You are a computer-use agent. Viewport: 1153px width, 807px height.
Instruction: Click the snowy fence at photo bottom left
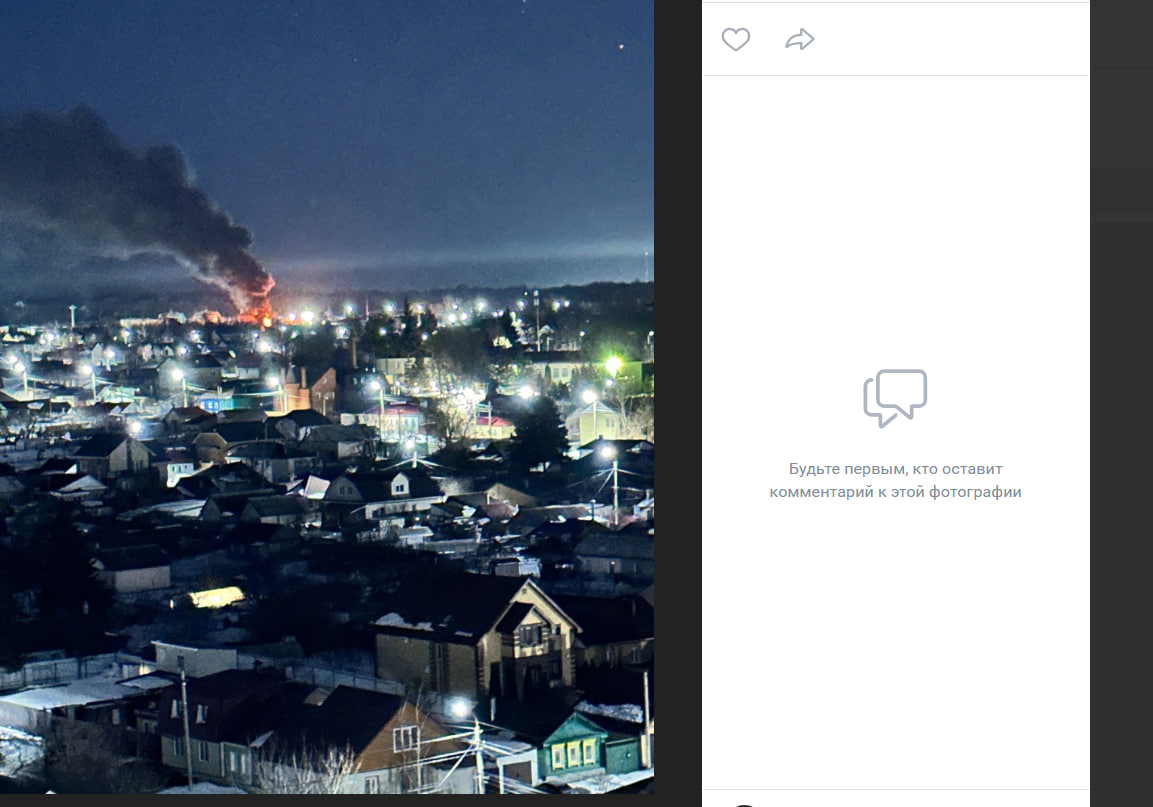point(60,670)
